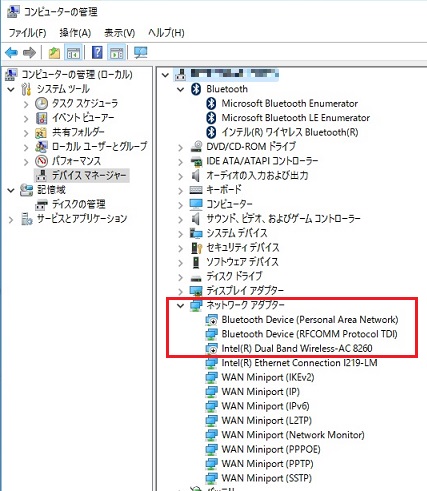Image resolution: width=427 pixels, height=491 pixels.
Task: Toggle the Show/Hide Action Pane icon
Action: click(x=116, y=53)
